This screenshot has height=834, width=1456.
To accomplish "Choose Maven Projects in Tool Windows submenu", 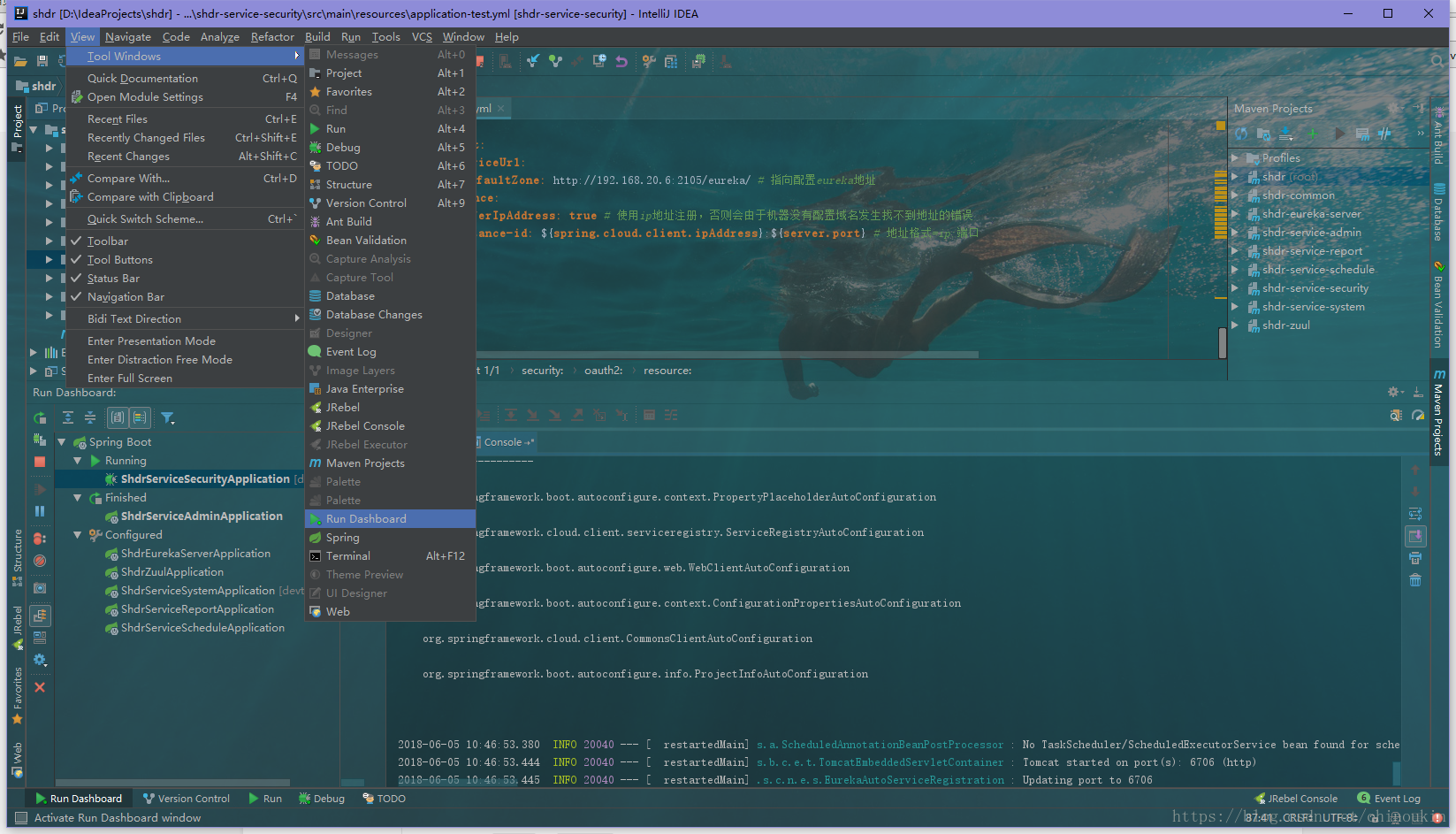I will [x=390, y=463].
